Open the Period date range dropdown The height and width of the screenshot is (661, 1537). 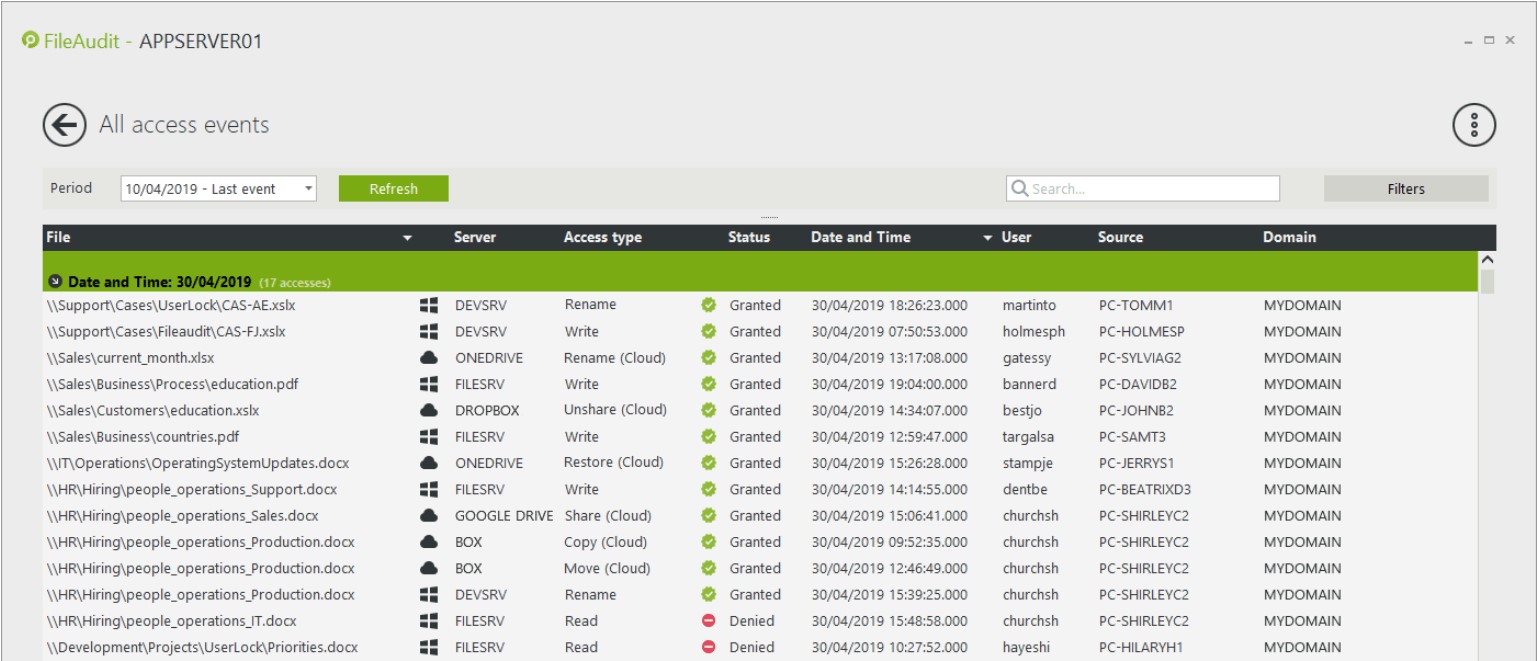(x=308, y=189)
